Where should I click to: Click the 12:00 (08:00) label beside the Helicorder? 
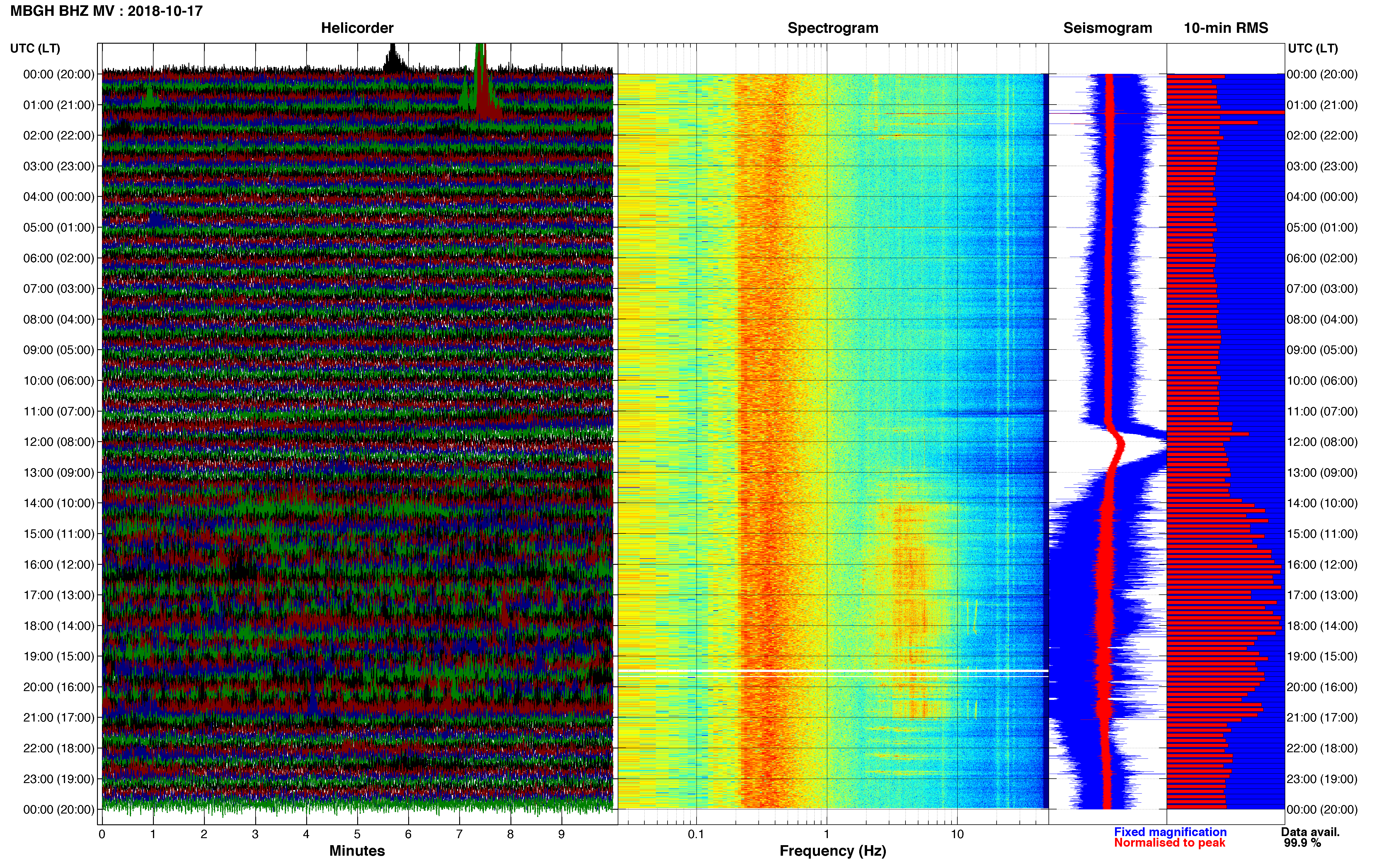(x=59, y=442)
